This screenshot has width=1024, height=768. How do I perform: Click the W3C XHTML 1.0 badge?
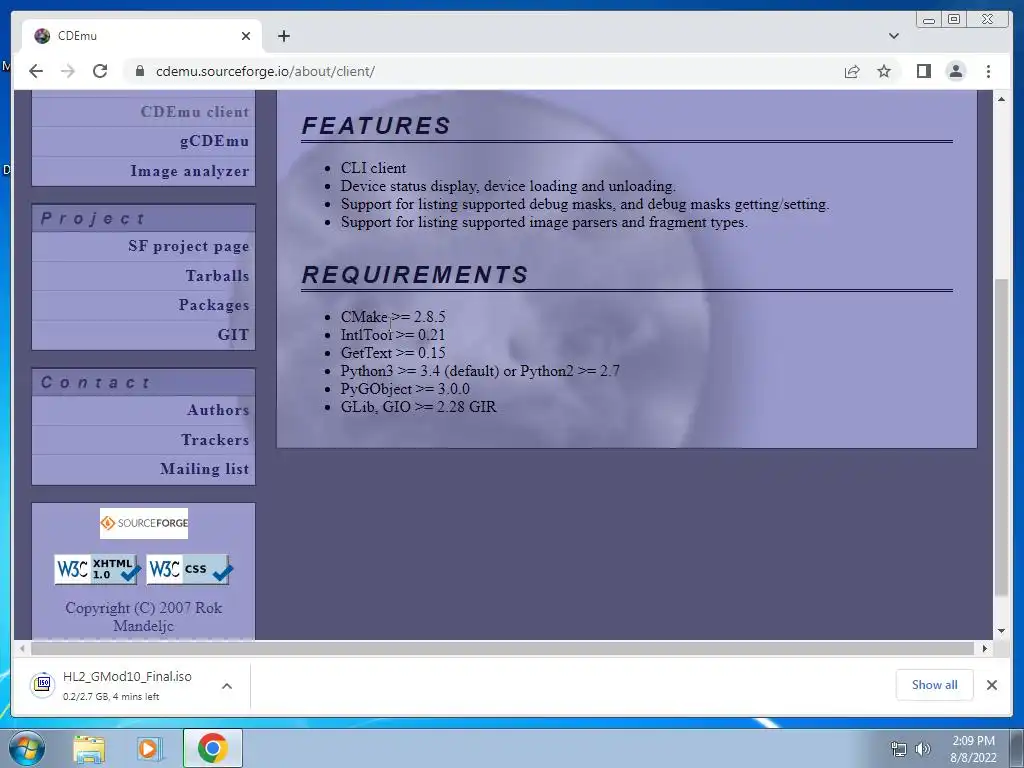pyautogui.click(x=97, y=569)
